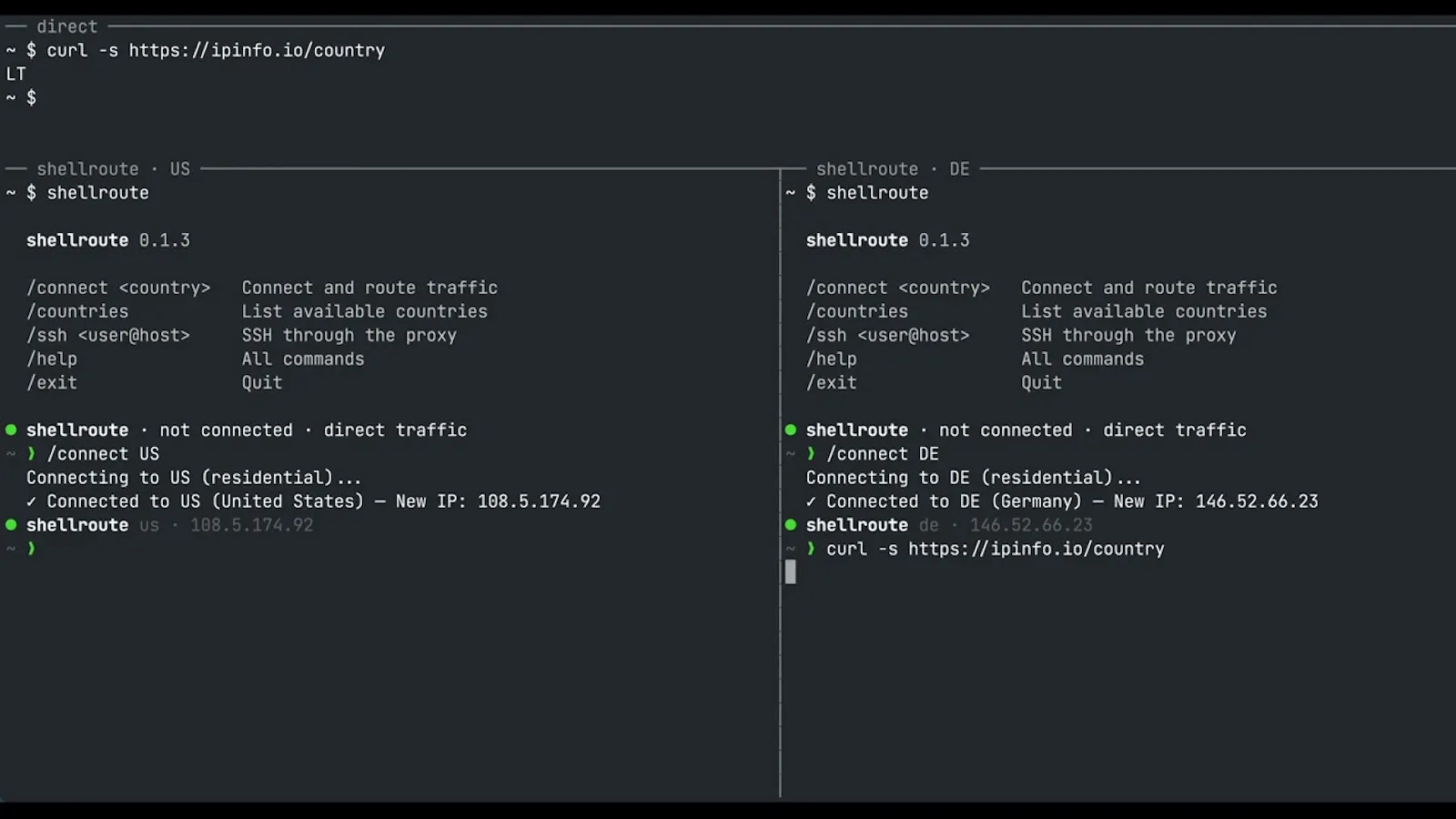Click IP address 108.5.174.92 in Connected line
The image size is (1456, 819).
[x=539, y=500]
